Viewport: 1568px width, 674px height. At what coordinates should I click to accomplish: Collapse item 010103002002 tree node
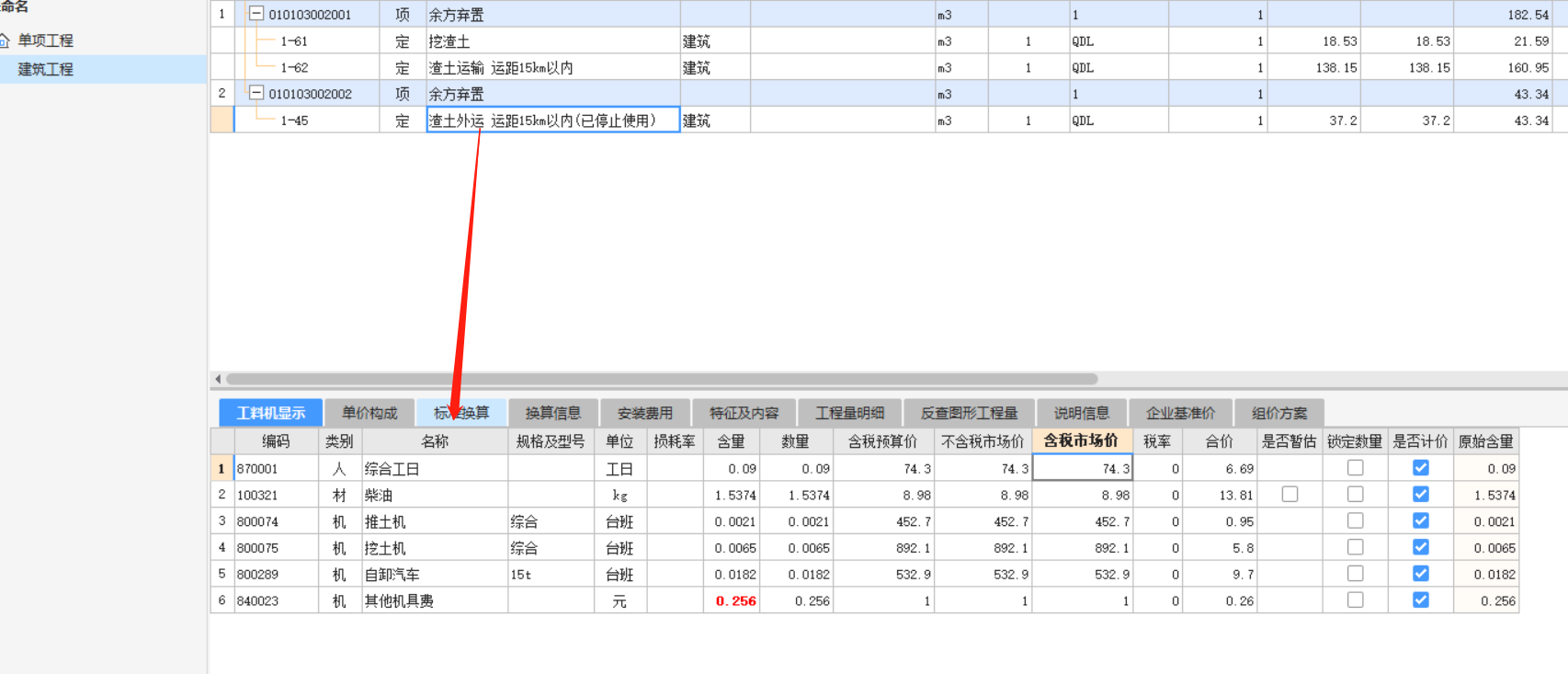tap(256, 93)
